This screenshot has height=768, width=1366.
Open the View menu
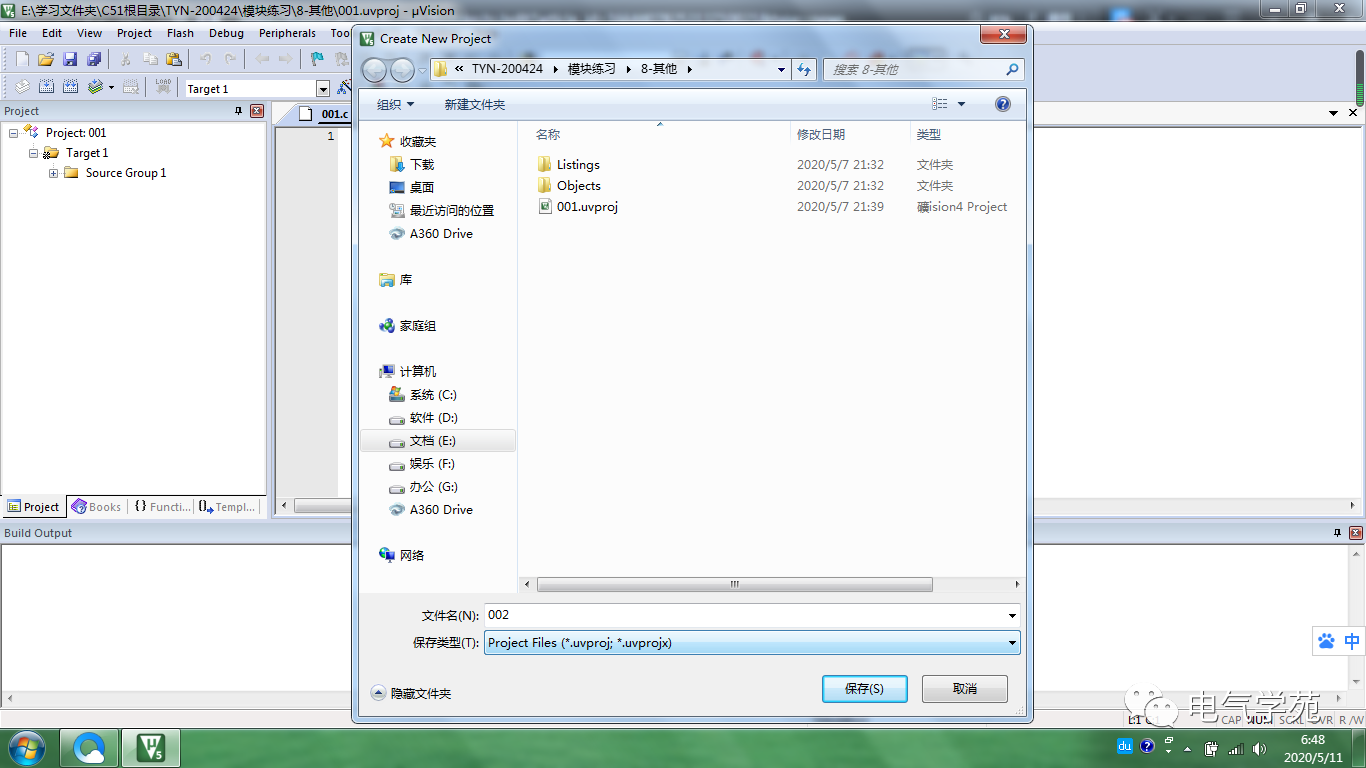coord(89,33)
